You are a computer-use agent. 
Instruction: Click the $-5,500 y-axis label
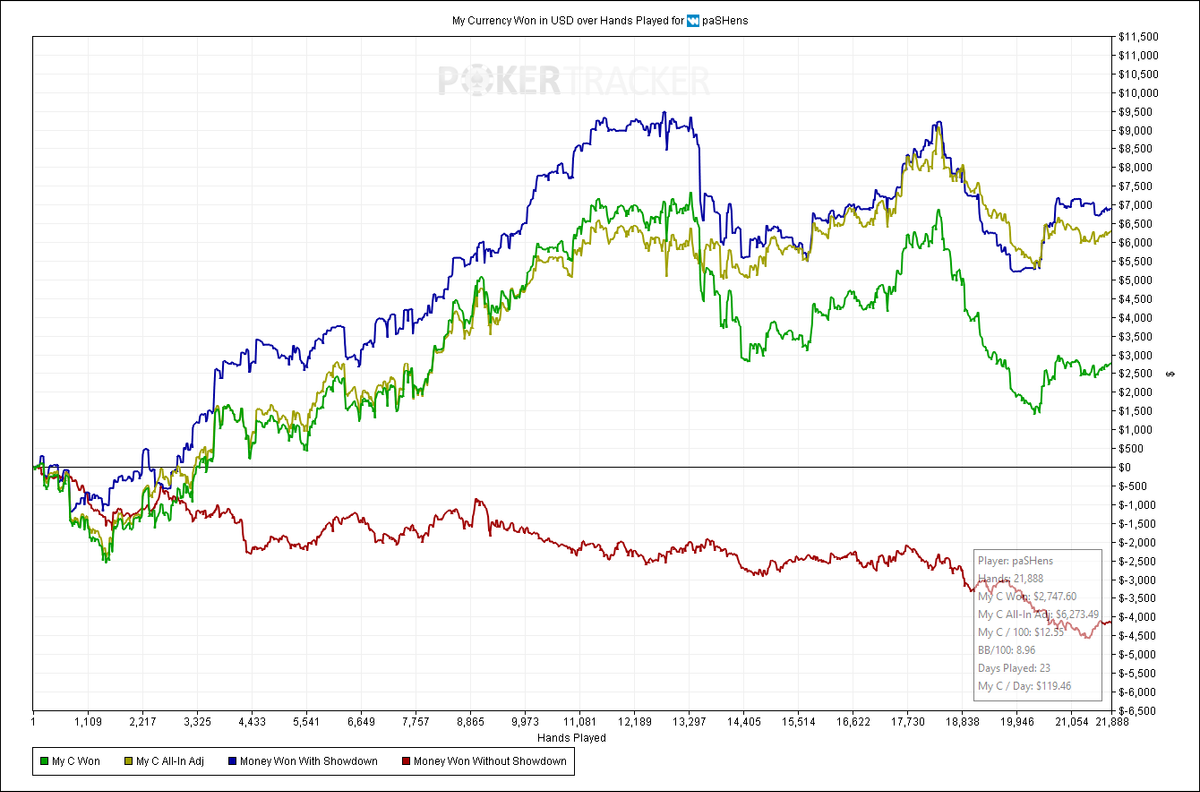tap(1138, 672)
